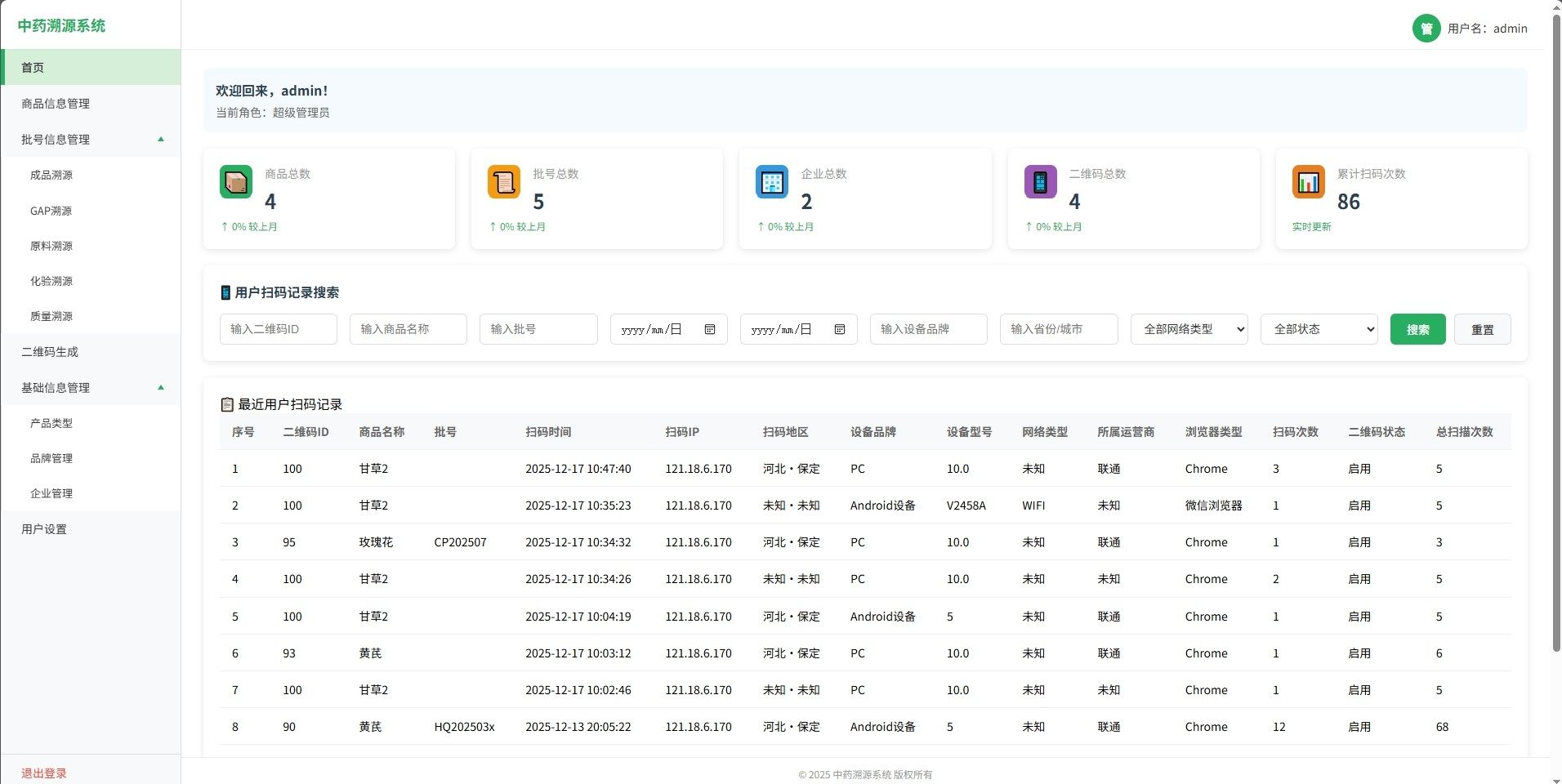Open 二维码生成 menu item

click(50, 352)
